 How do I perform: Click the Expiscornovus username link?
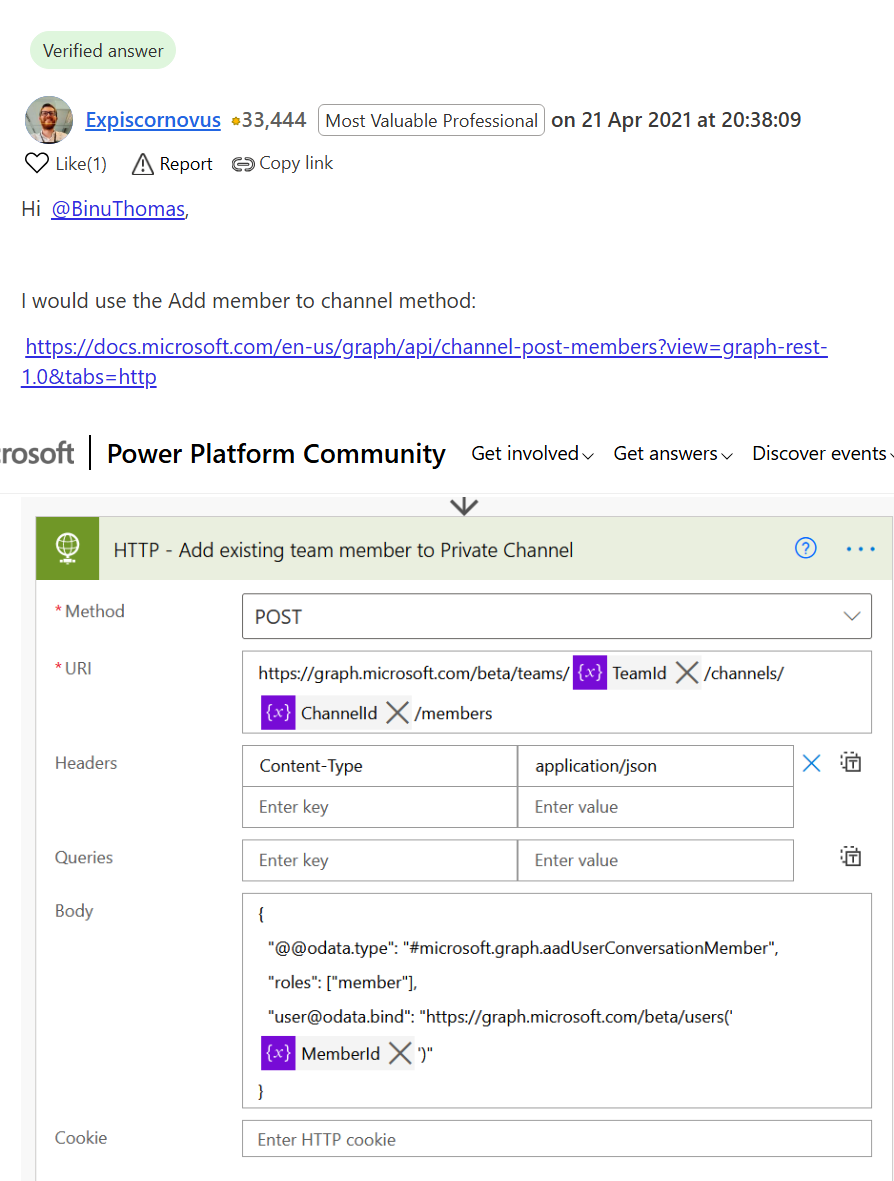tap(153, 120)
